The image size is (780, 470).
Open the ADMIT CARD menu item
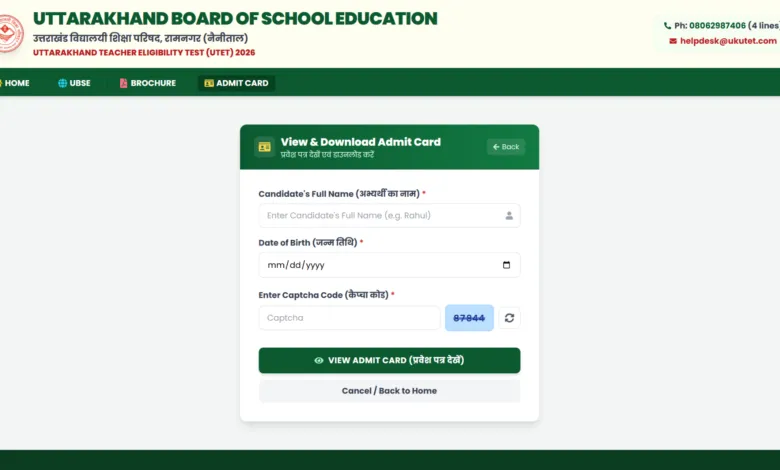click(x=236, y=83)
